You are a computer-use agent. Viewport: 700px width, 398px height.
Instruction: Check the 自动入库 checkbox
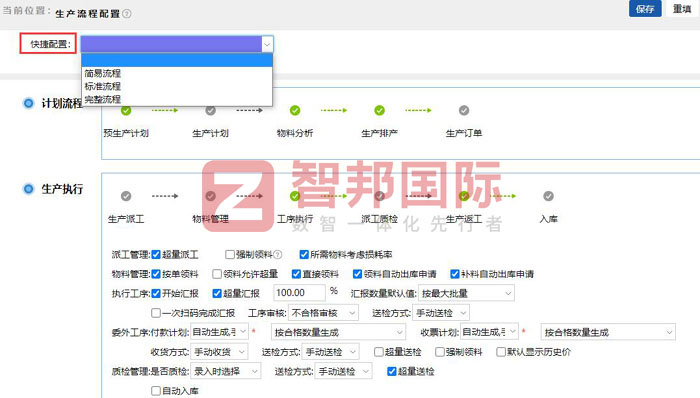click(x=156, y=391)
